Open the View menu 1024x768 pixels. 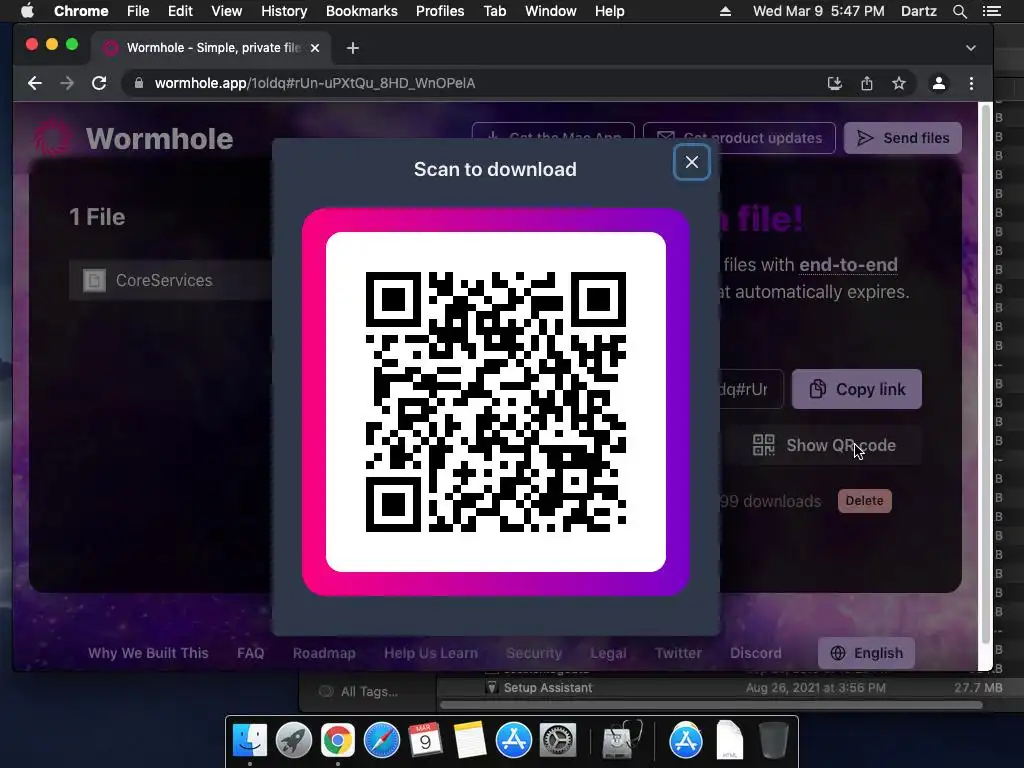tap(227, 11)
